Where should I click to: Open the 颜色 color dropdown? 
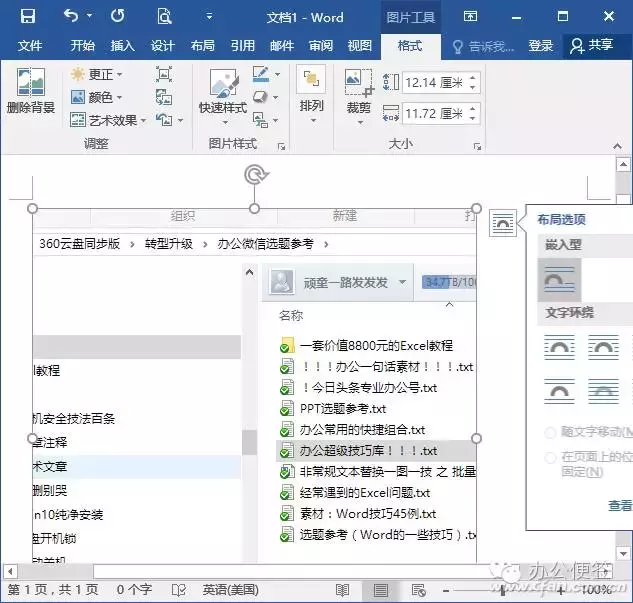96,97
